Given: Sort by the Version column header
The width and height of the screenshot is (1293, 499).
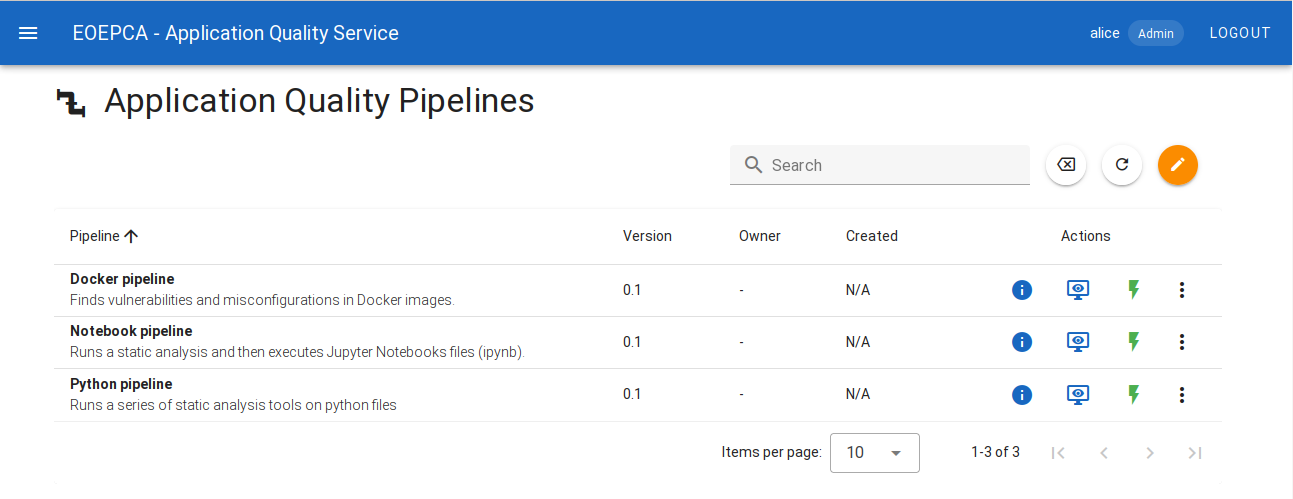Looking at the screenshot, I should tap(647, 236).
